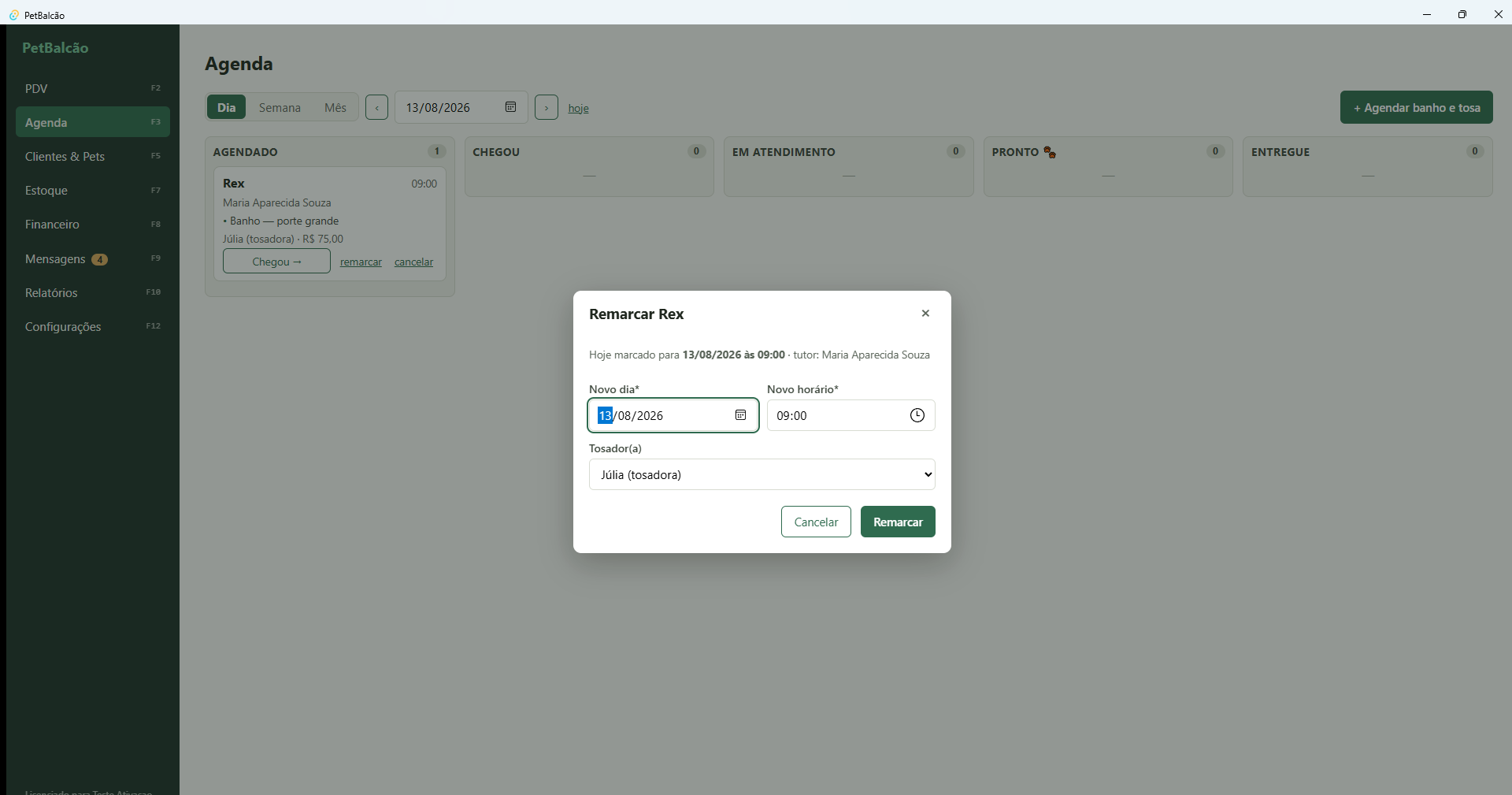Click the AGENDADO count badge 1
Viewport: 1512px width, 795px height.
point(436,151)
